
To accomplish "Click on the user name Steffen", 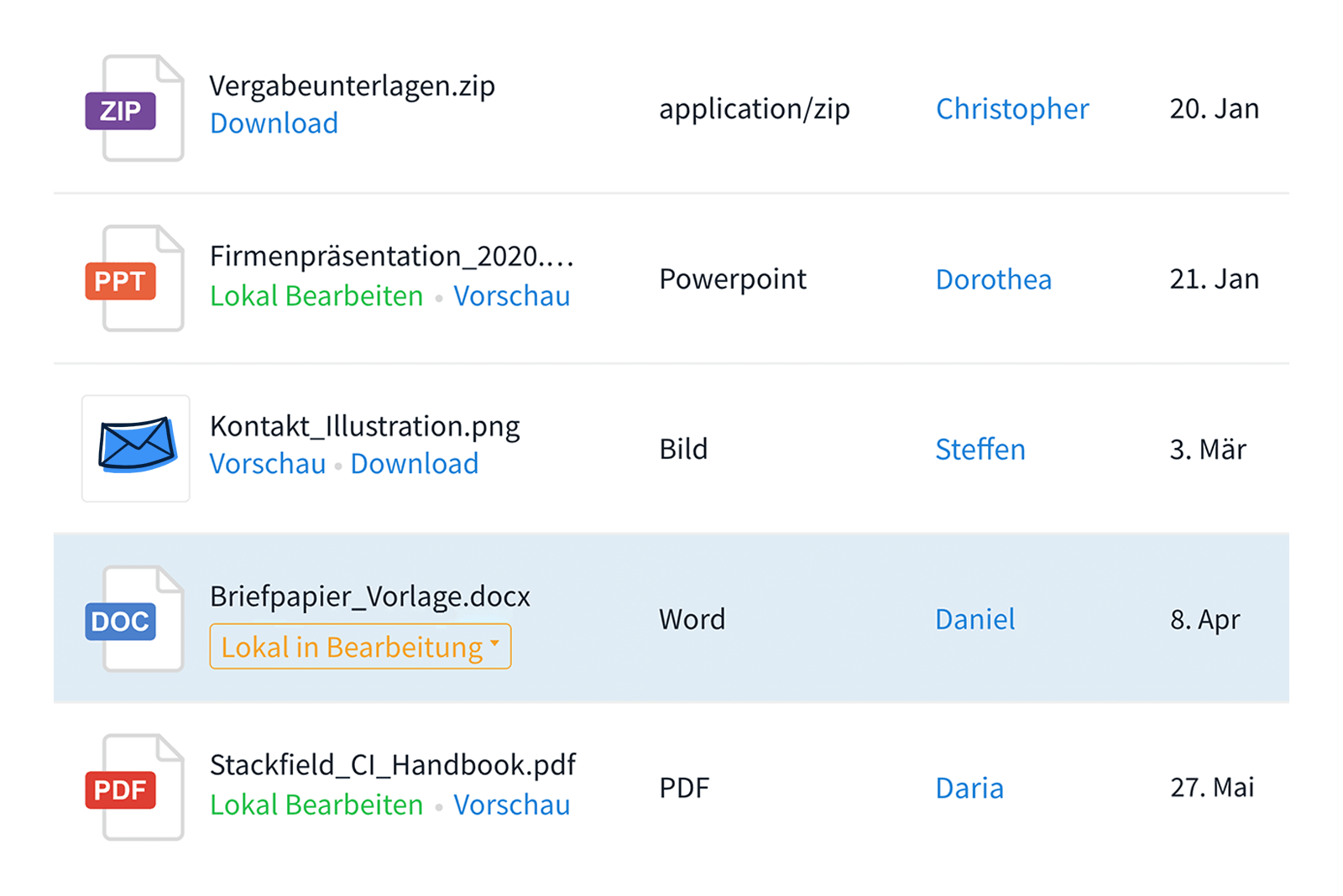I will coord(980,450).
